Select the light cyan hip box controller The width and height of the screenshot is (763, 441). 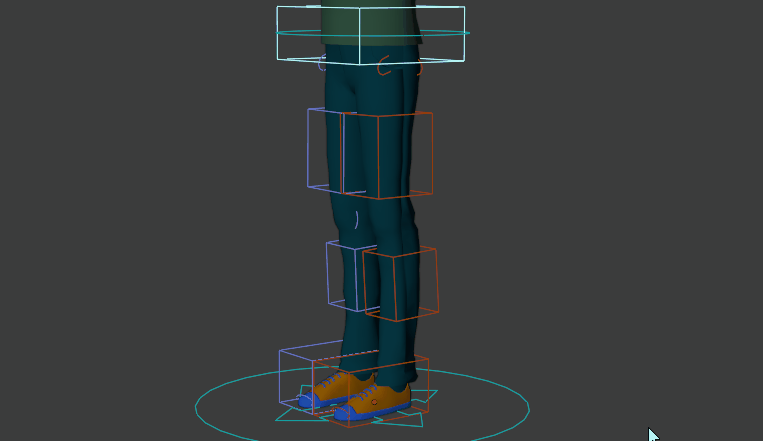(x=371, y=35)
